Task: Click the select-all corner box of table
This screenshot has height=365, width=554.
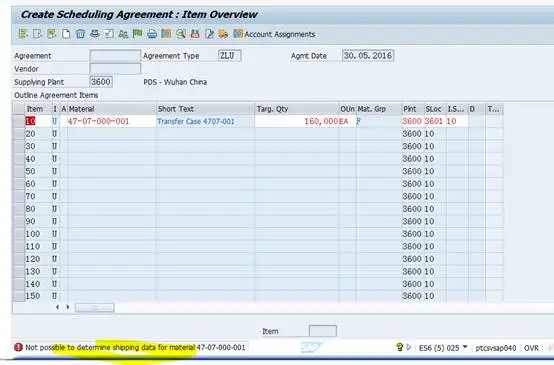Action: click(x=18, y=108)
